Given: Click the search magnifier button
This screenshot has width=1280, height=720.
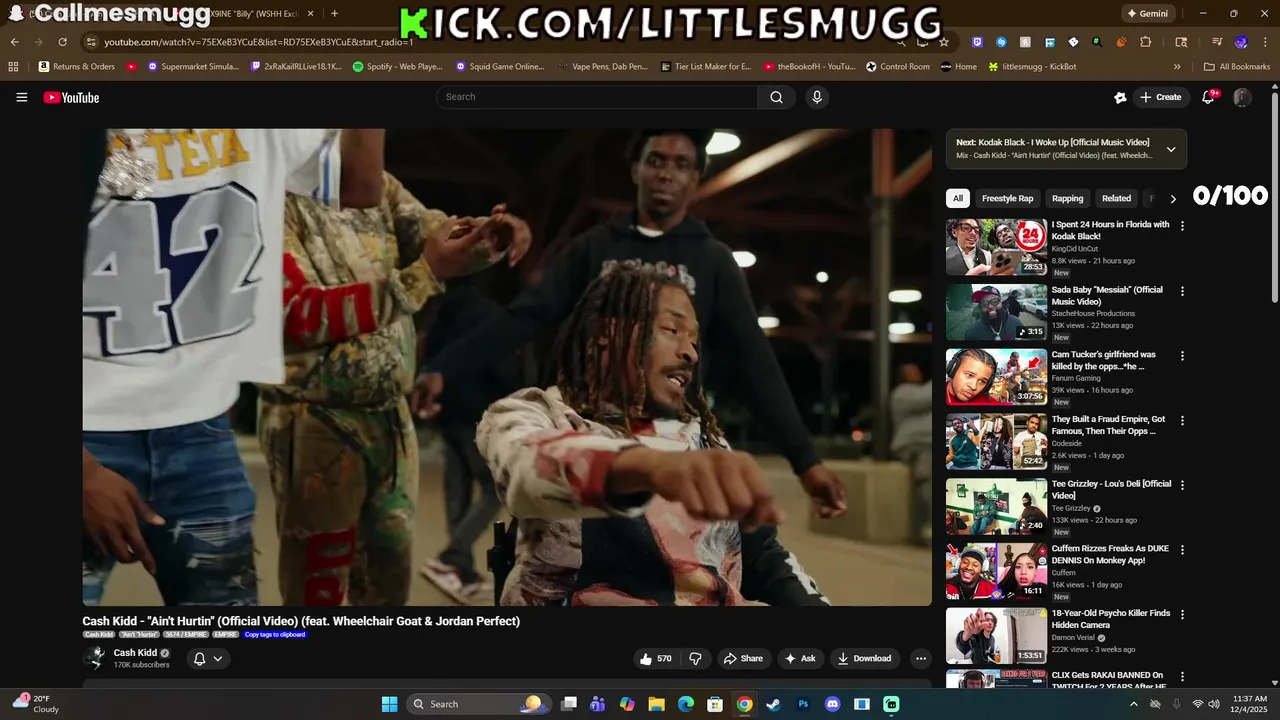Looking at the screenshot, I should tap(776, 97).
